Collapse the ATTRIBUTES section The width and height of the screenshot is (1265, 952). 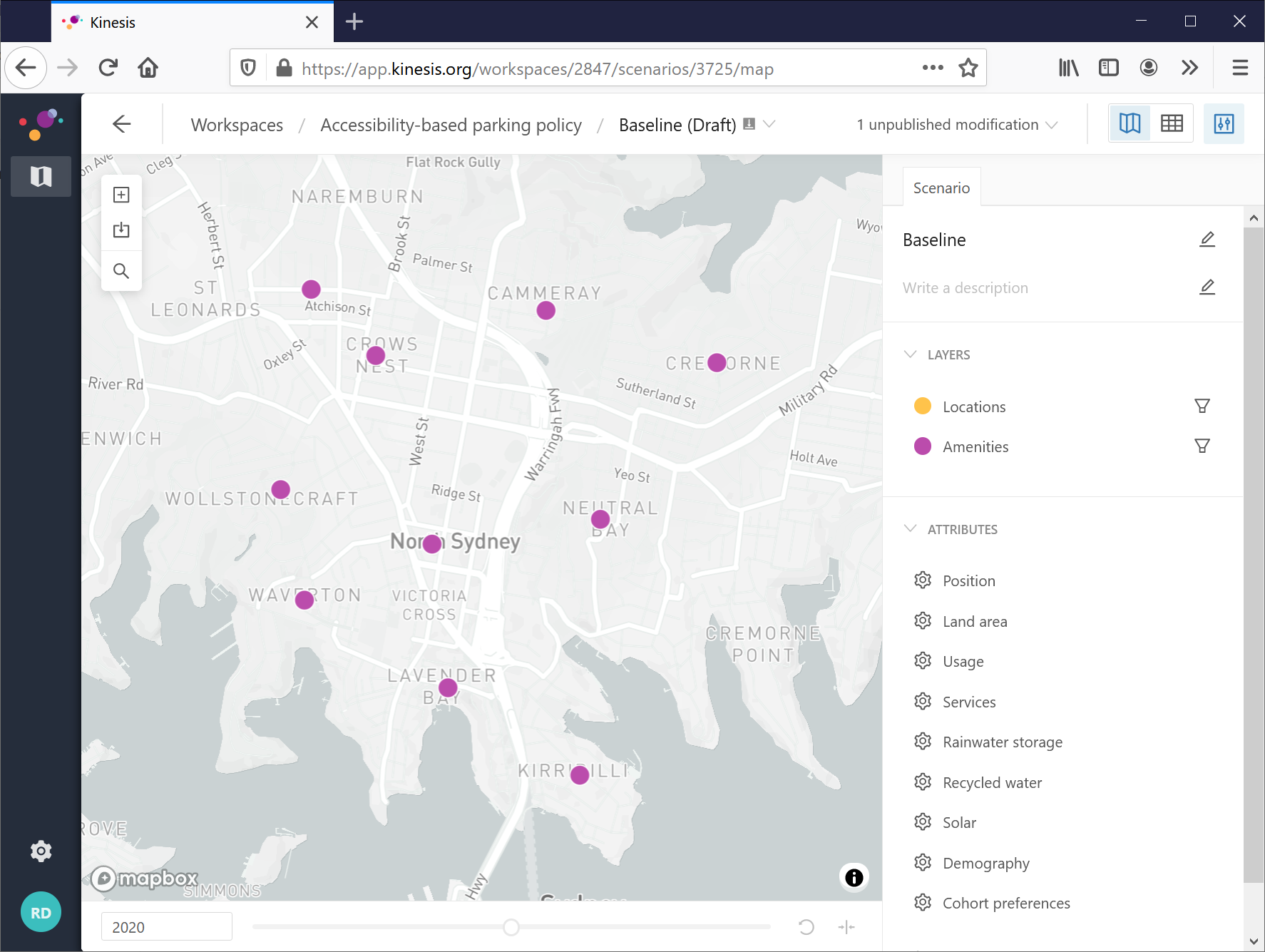coord(910,528)
